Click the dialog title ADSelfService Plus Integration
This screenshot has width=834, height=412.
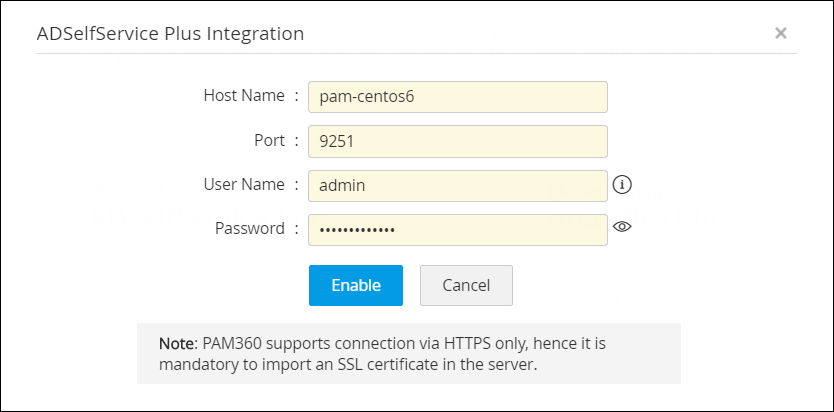click(170, 34)
